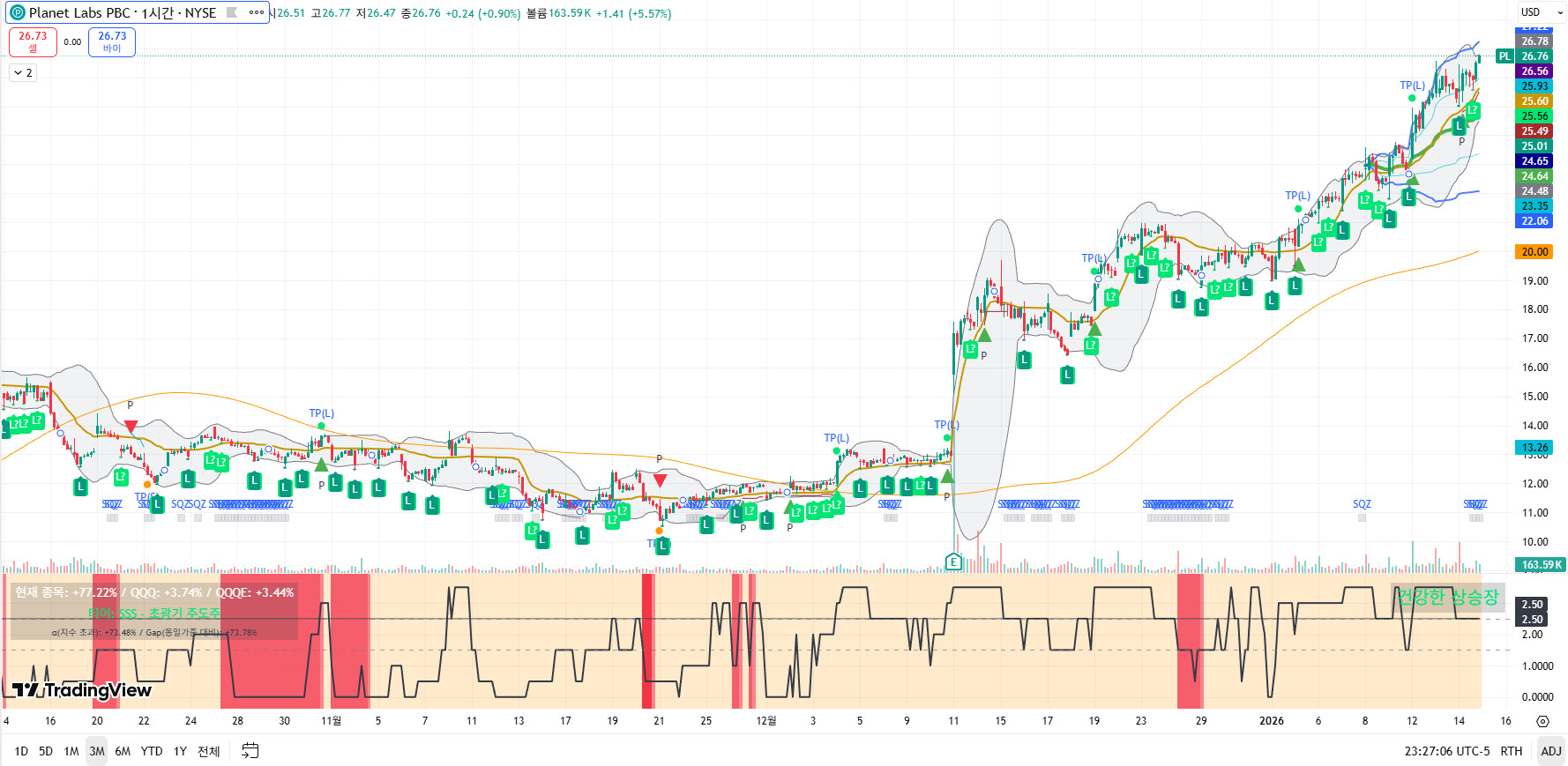Click the blue 26.73 바이 buy button
This screenshot has height=766, width=1568.
[112, 41]
